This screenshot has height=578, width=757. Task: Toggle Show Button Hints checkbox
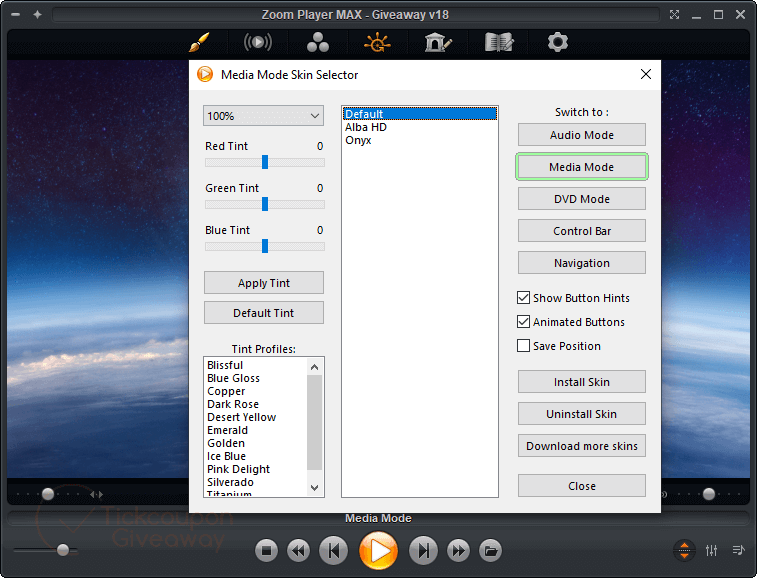[523, 297]
